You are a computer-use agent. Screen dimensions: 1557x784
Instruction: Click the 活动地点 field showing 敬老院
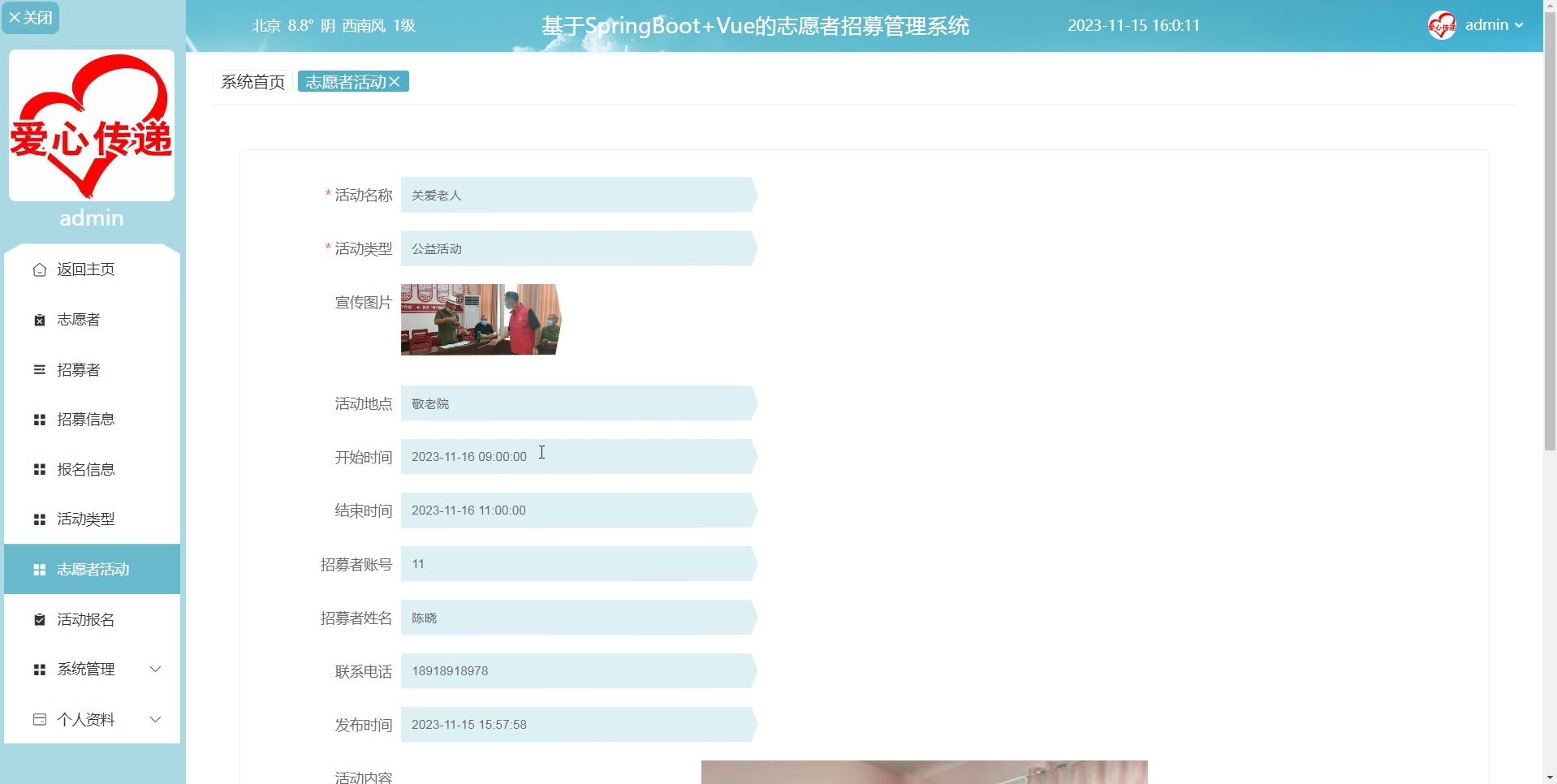[x=579, y=404]
